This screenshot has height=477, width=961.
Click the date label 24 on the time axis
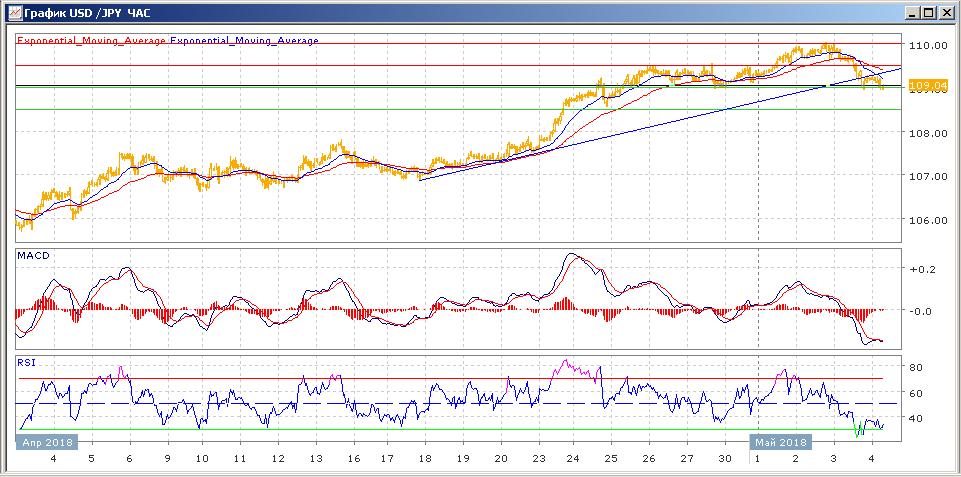[574, 459]
